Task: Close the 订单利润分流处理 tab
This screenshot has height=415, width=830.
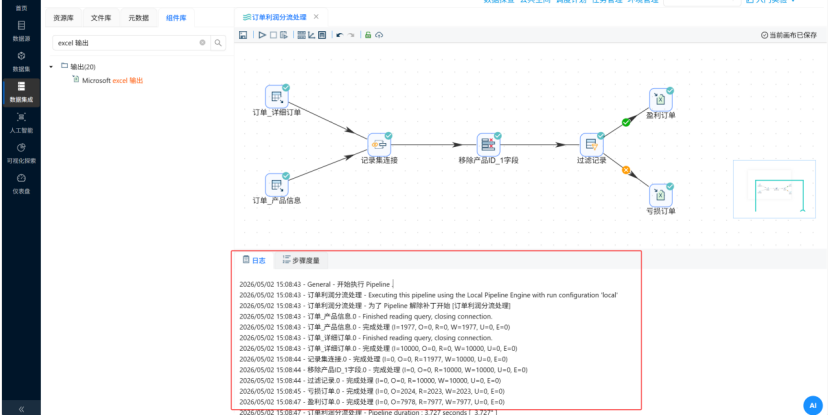Action: click(x=316, y=17)
